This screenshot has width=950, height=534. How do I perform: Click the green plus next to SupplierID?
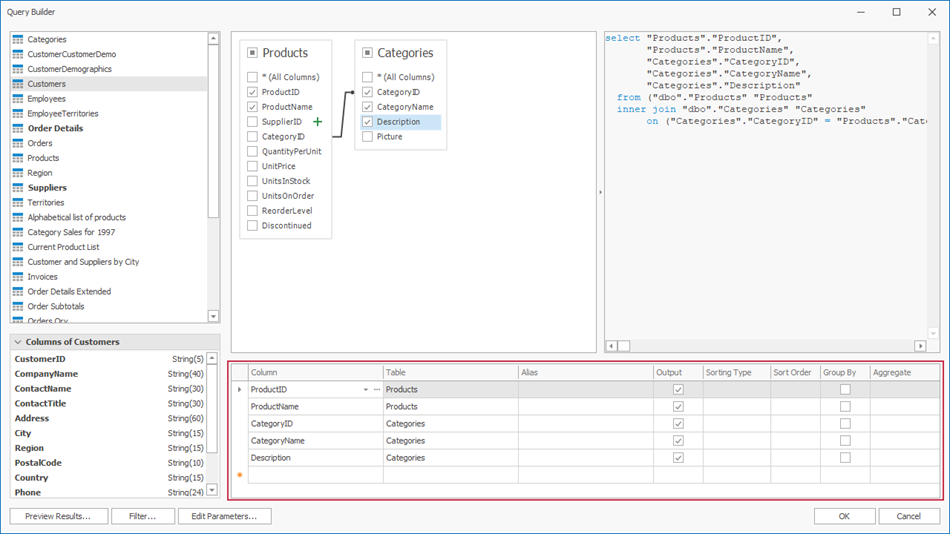[x=318, y=122]
